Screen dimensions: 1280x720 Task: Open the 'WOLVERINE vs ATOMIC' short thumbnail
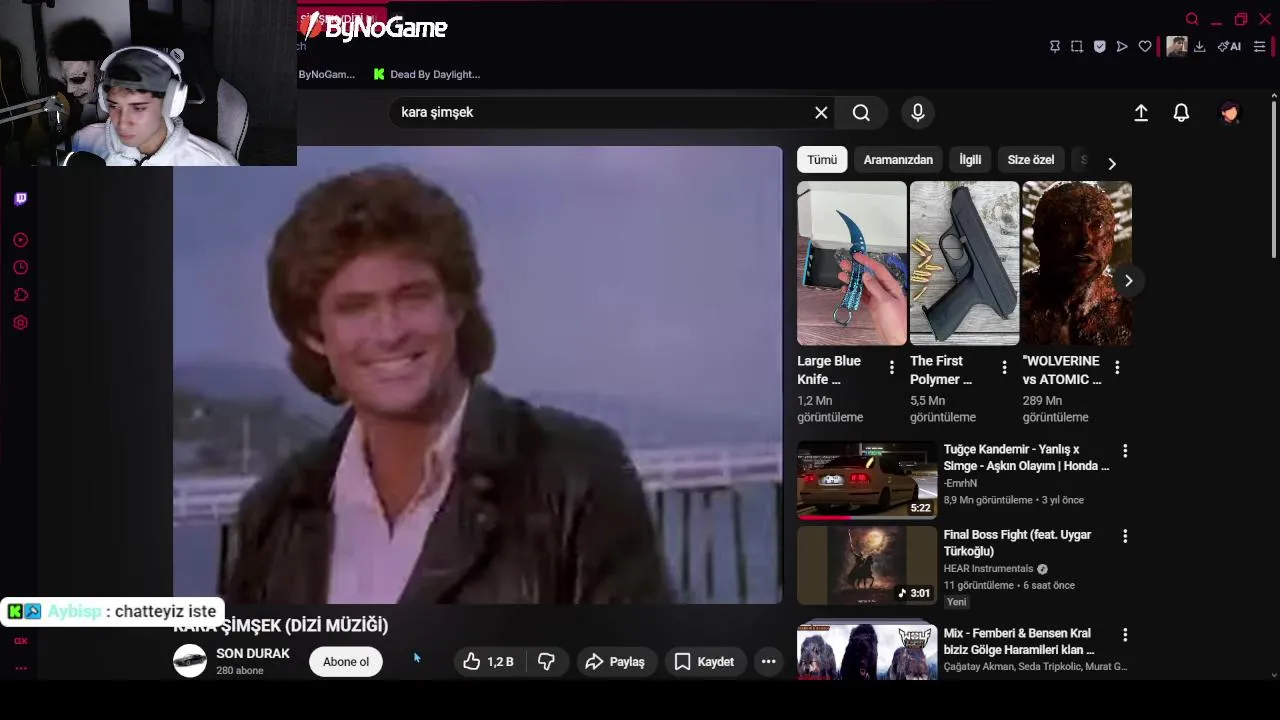pyautogui.click(x=1077, y=263)
